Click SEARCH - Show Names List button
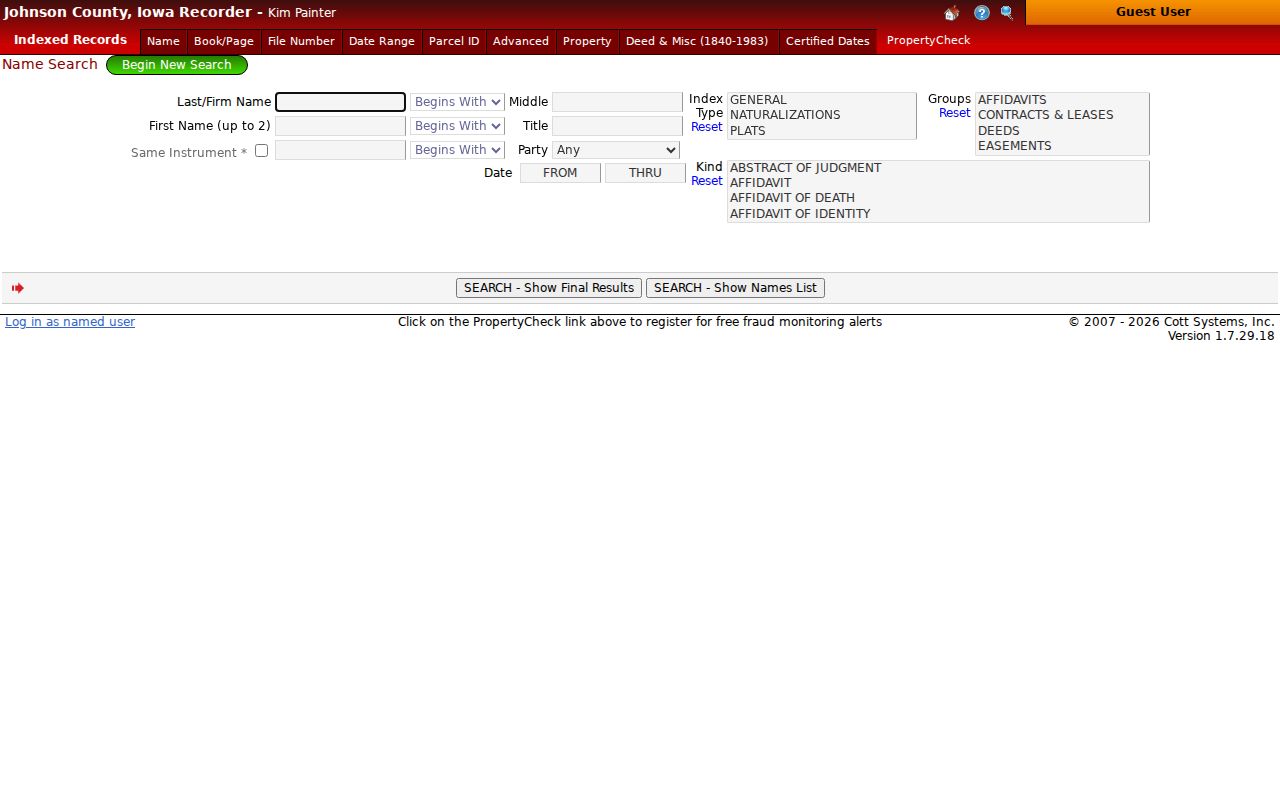 pos(735,288)
